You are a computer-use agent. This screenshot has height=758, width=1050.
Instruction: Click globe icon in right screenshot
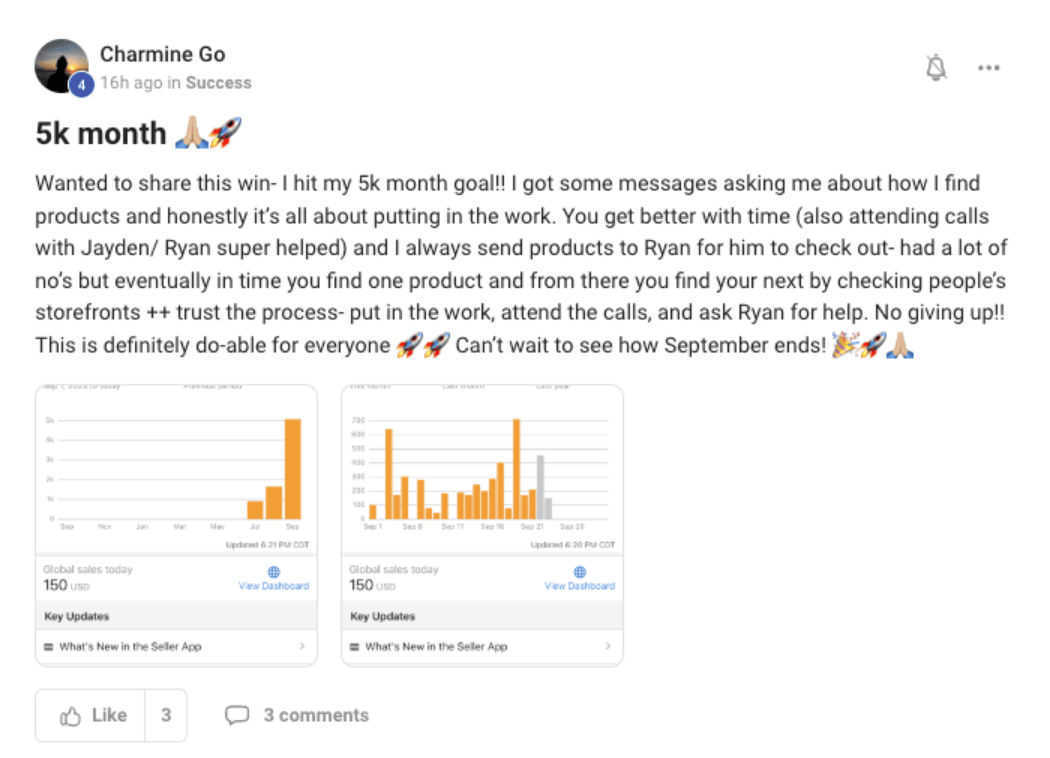(x=580, y=572)
